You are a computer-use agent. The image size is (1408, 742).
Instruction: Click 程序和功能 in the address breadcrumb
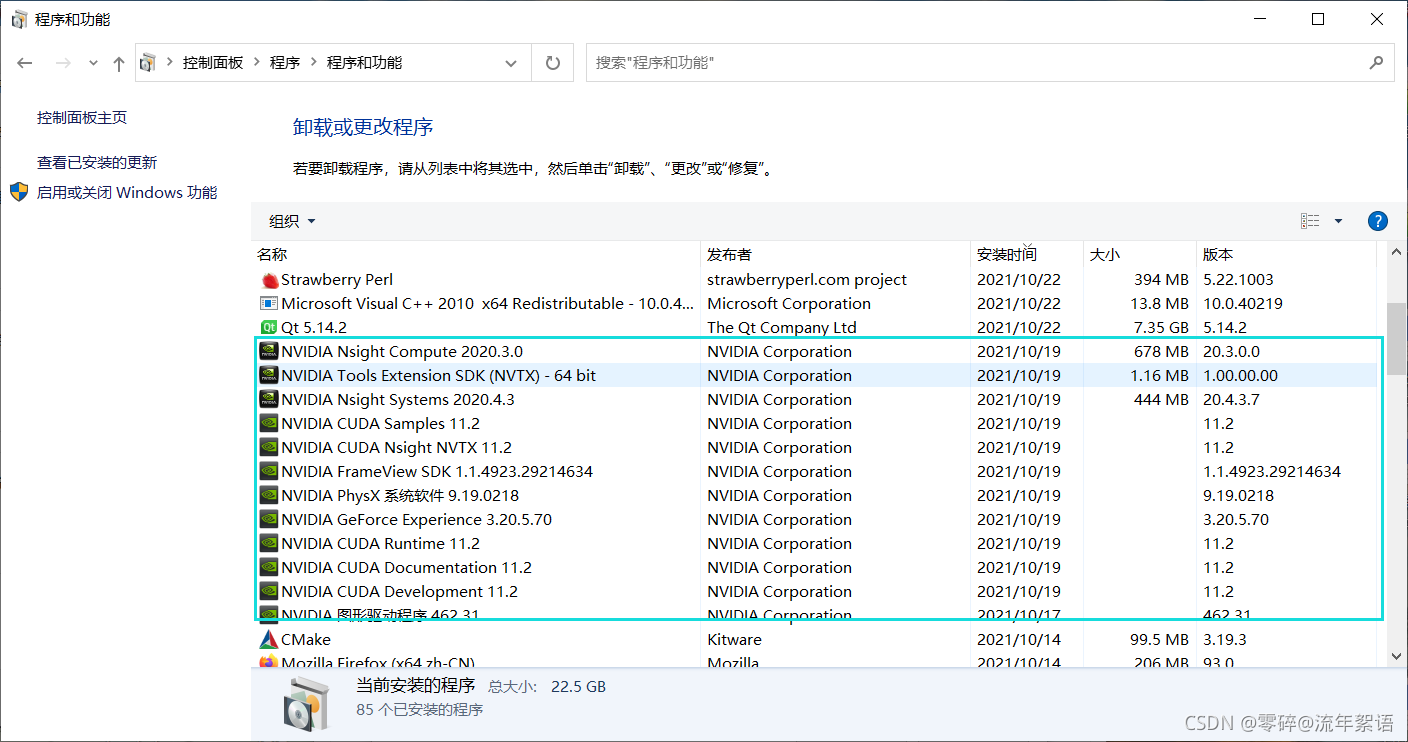point(365,63)
